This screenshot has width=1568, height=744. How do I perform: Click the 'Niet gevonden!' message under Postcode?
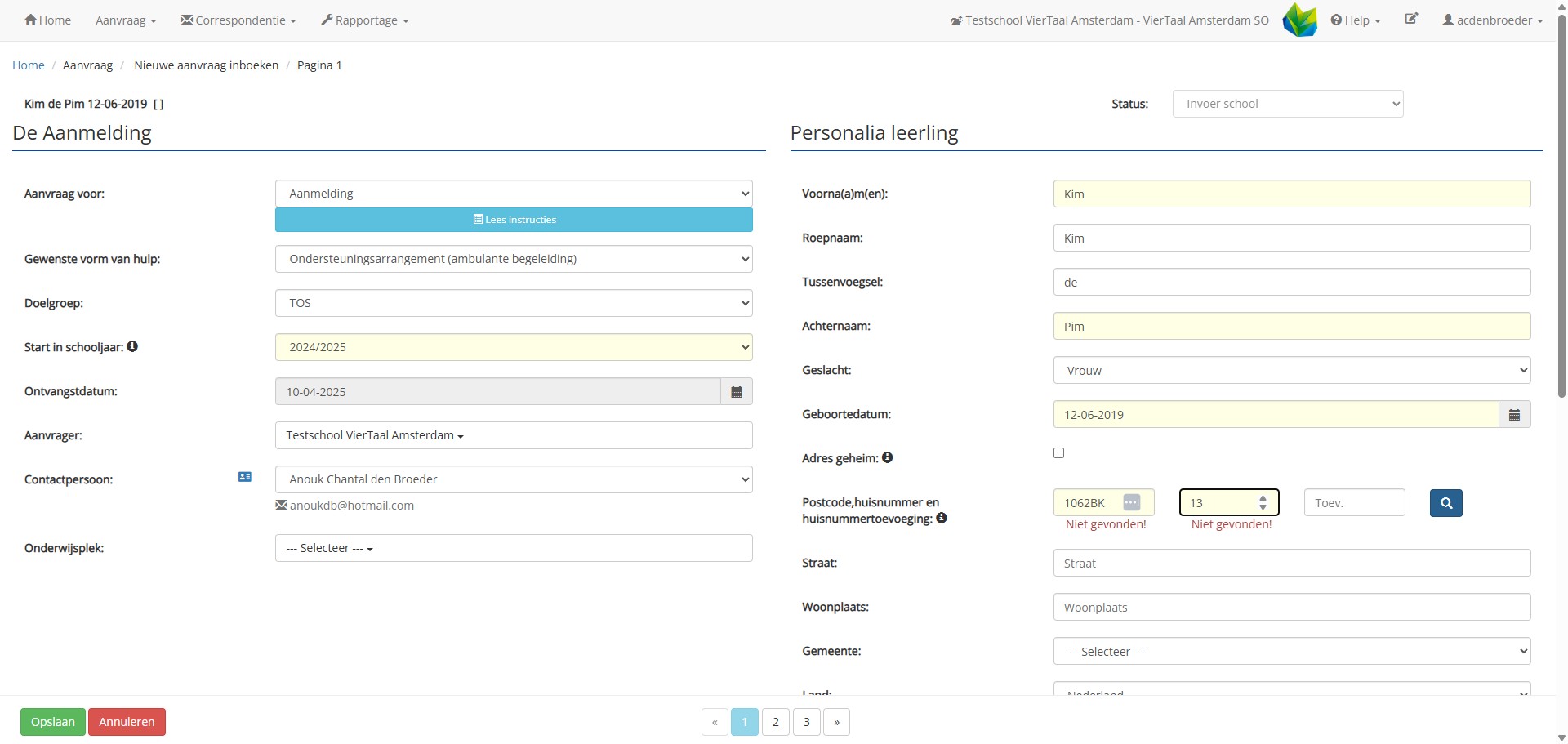click(x=1106, y=524)
